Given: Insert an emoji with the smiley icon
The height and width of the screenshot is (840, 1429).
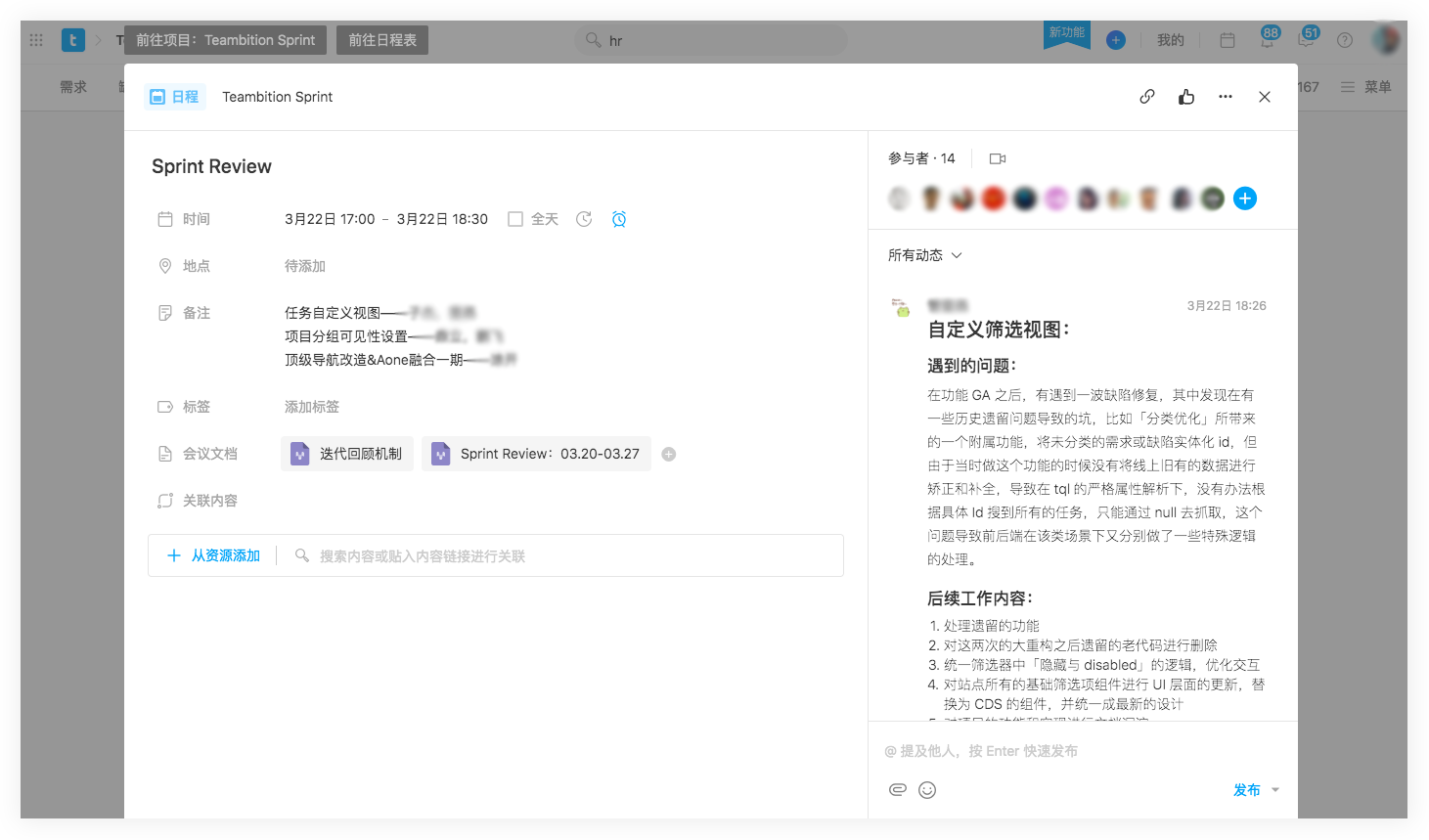Looking at the screenshot, I should click(927, 790).
